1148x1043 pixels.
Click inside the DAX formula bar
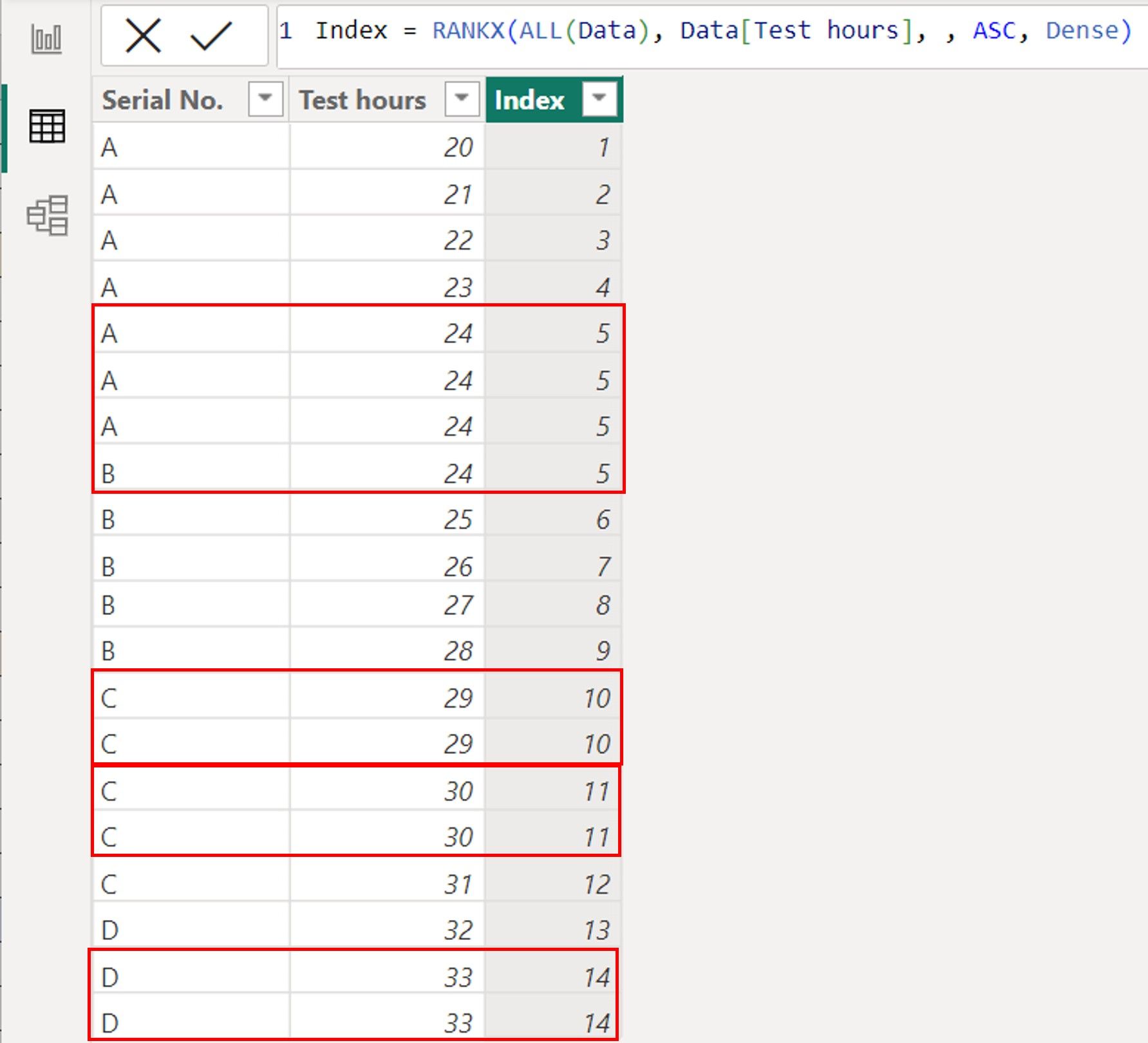pos(712,36)
